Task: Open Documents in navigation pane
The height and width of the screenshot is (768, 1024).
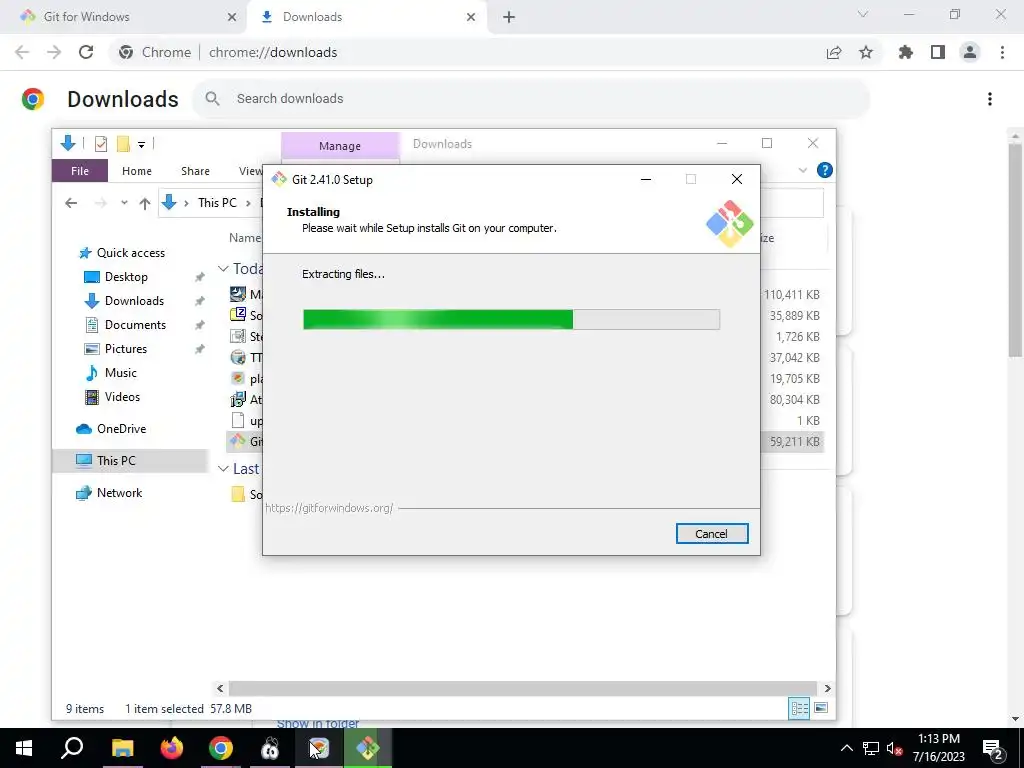Action: pos(135,325)
